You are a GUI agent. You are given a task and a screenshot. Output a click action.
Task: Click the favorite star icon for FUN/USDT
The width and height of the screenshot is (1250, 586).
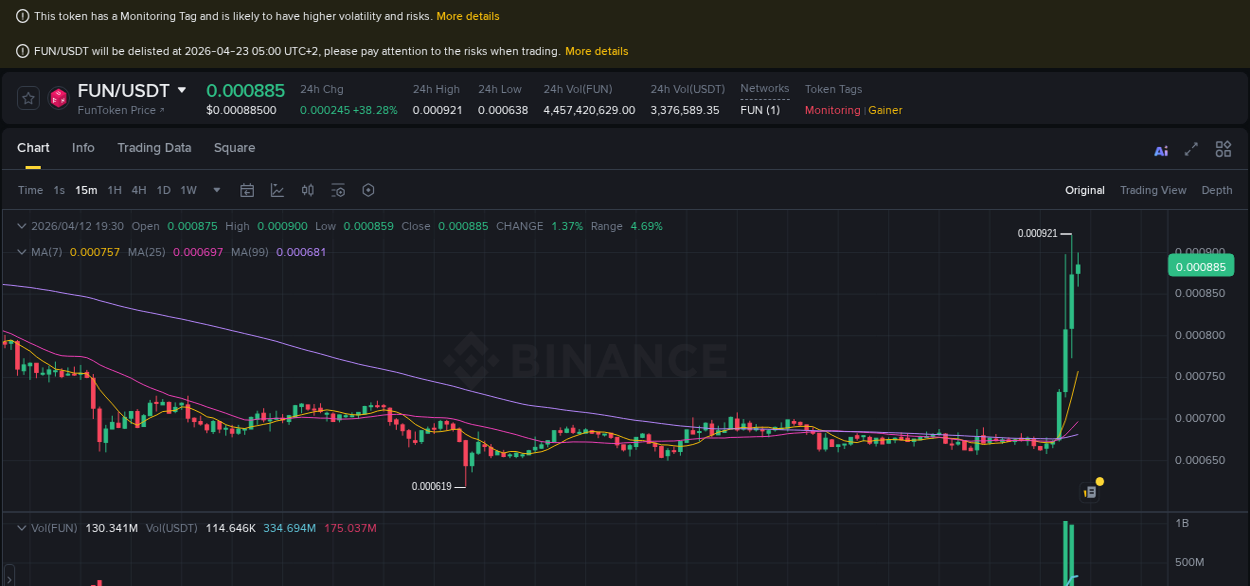(x=28, y=97)
